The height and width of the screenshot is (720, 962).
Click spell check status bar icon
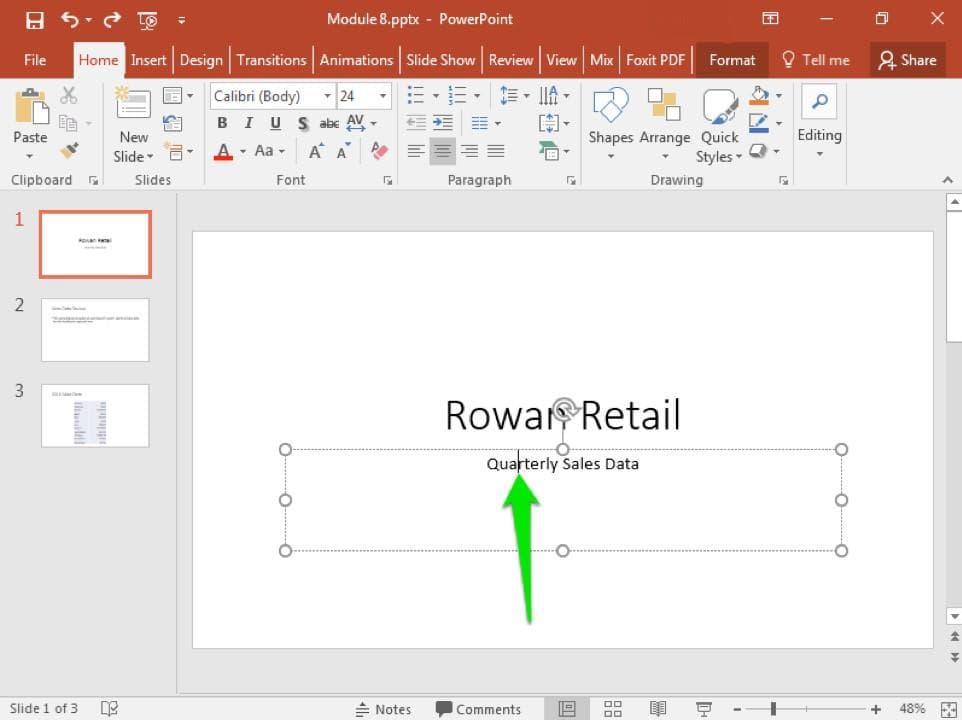pyautogui.click(x=109, y=708)
